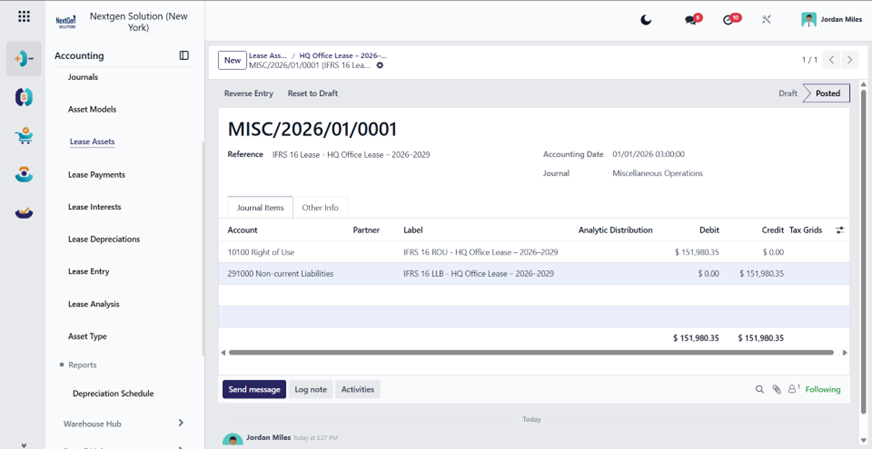Click Reset to Draft button
The width and height of the screenshot is (872, 449).
pyautogui.click(x=313, y=93)
